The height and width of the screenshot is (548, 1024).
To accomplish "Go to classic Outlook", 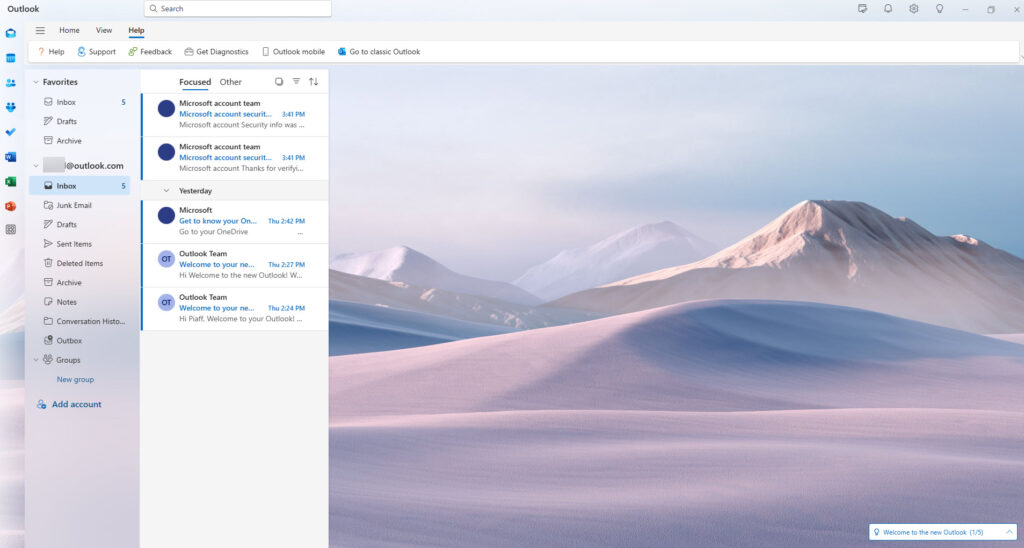I will click(x=379, y=52).
